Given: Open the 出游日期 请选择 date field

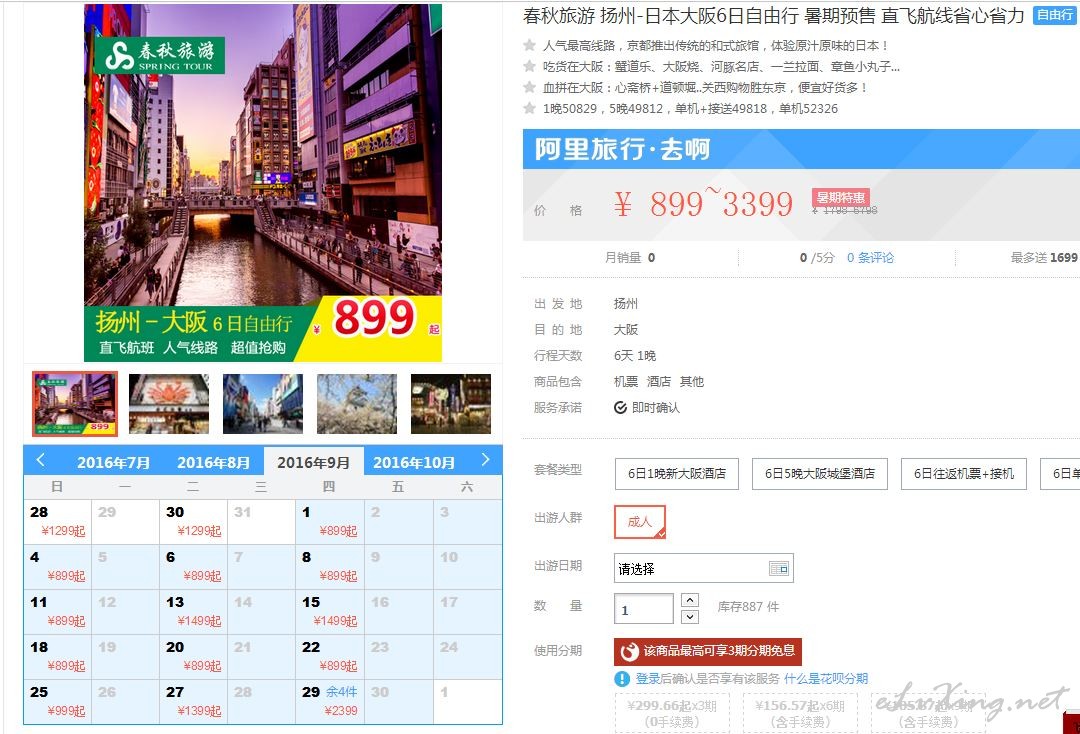Looking at the screenshot, I should click(703, 569).
